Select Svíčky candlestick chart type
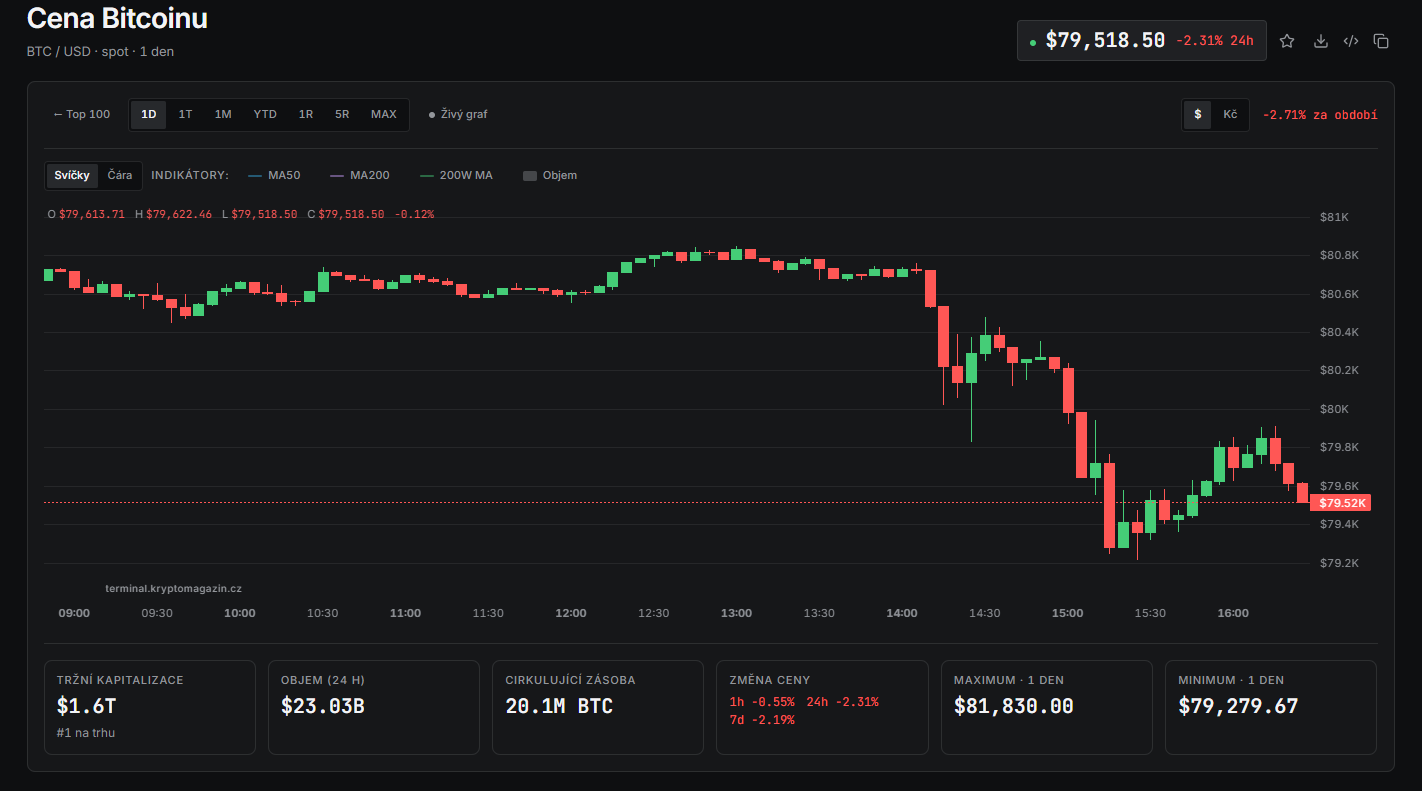The image size is (1422, 791). point(72,175)
